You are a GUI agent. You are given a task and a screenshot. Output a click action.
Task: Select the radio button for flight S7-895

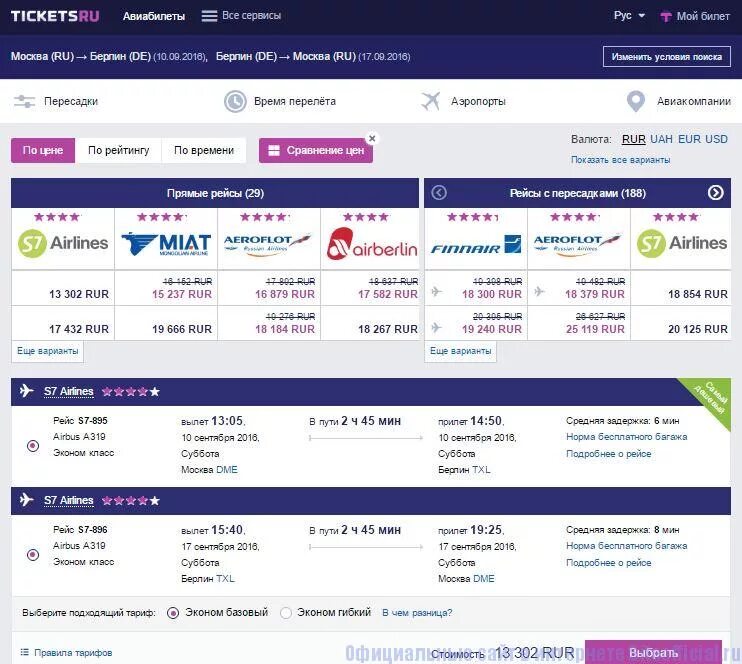33,445
